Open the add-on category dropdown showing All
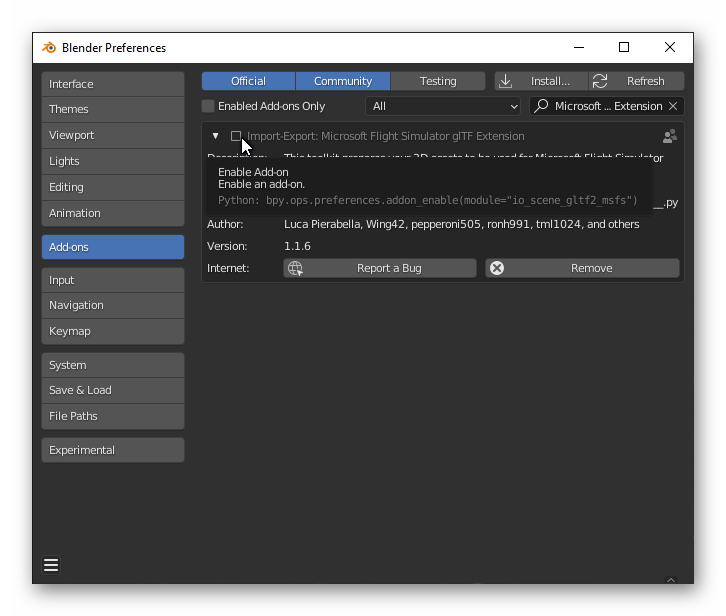The width and height of the screenshot is (726, 616). [x=443, y=106]
